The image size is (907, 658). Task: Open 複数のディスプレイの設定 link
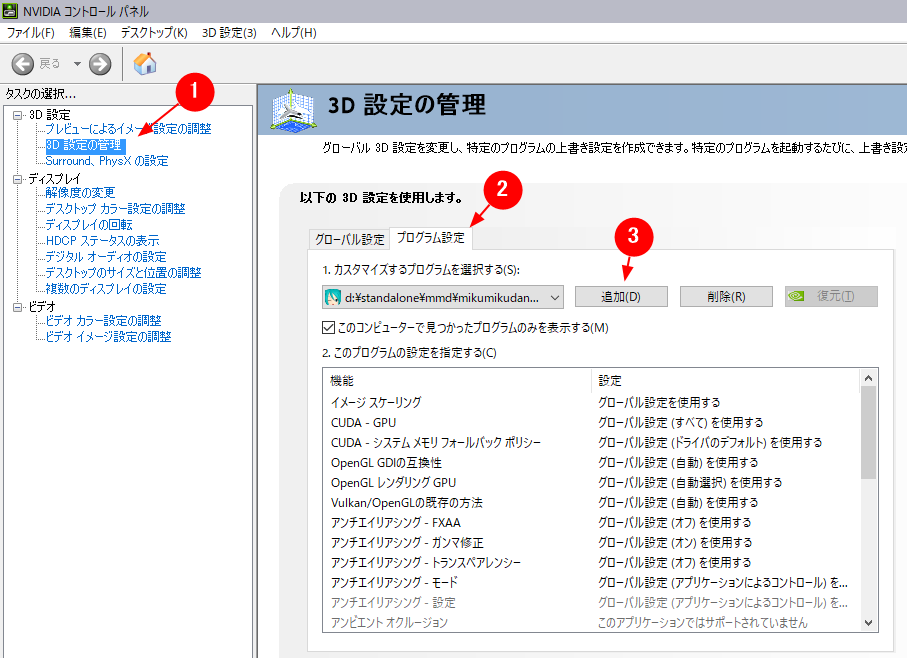point(106,289)
